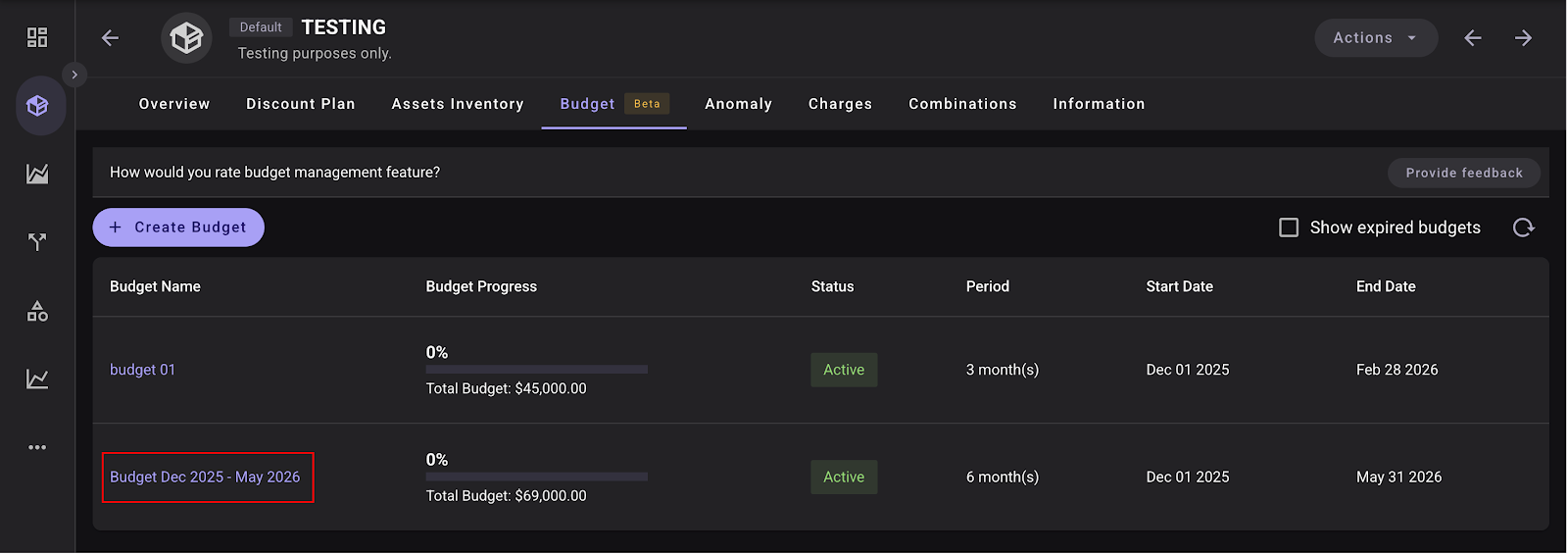
Task: Click the budget 01 progress bar
Action: pyautogui.click(x=536, y=370)
